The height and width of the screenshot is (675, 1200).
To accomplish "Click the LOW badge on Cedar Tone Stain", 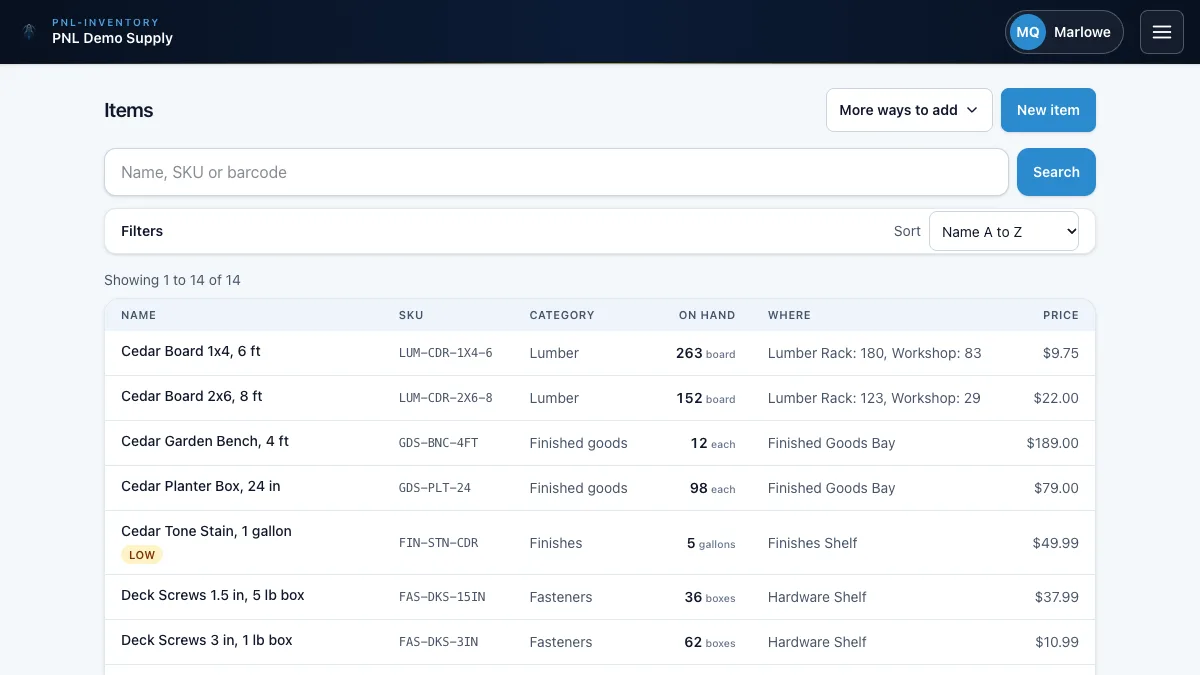I will 142,555.
